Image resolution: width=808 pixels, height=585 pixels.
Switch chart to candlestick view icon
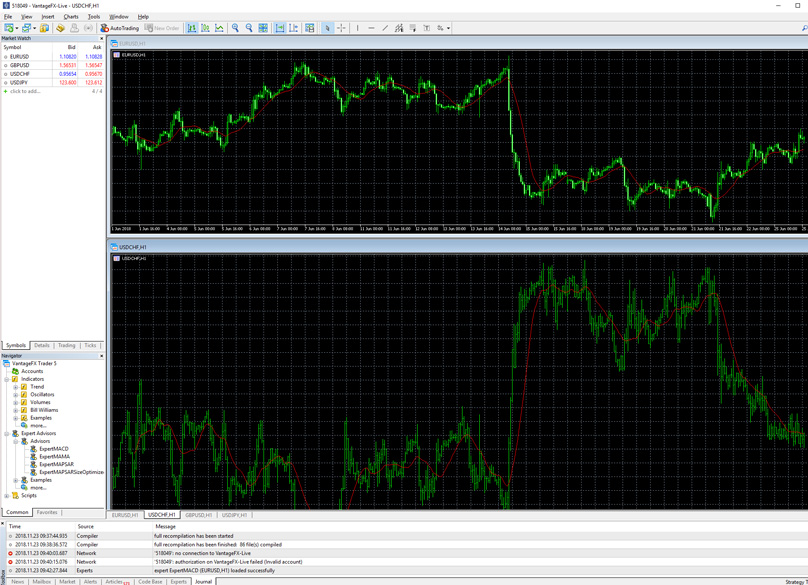pyautogui.click(x=205, y=28)
